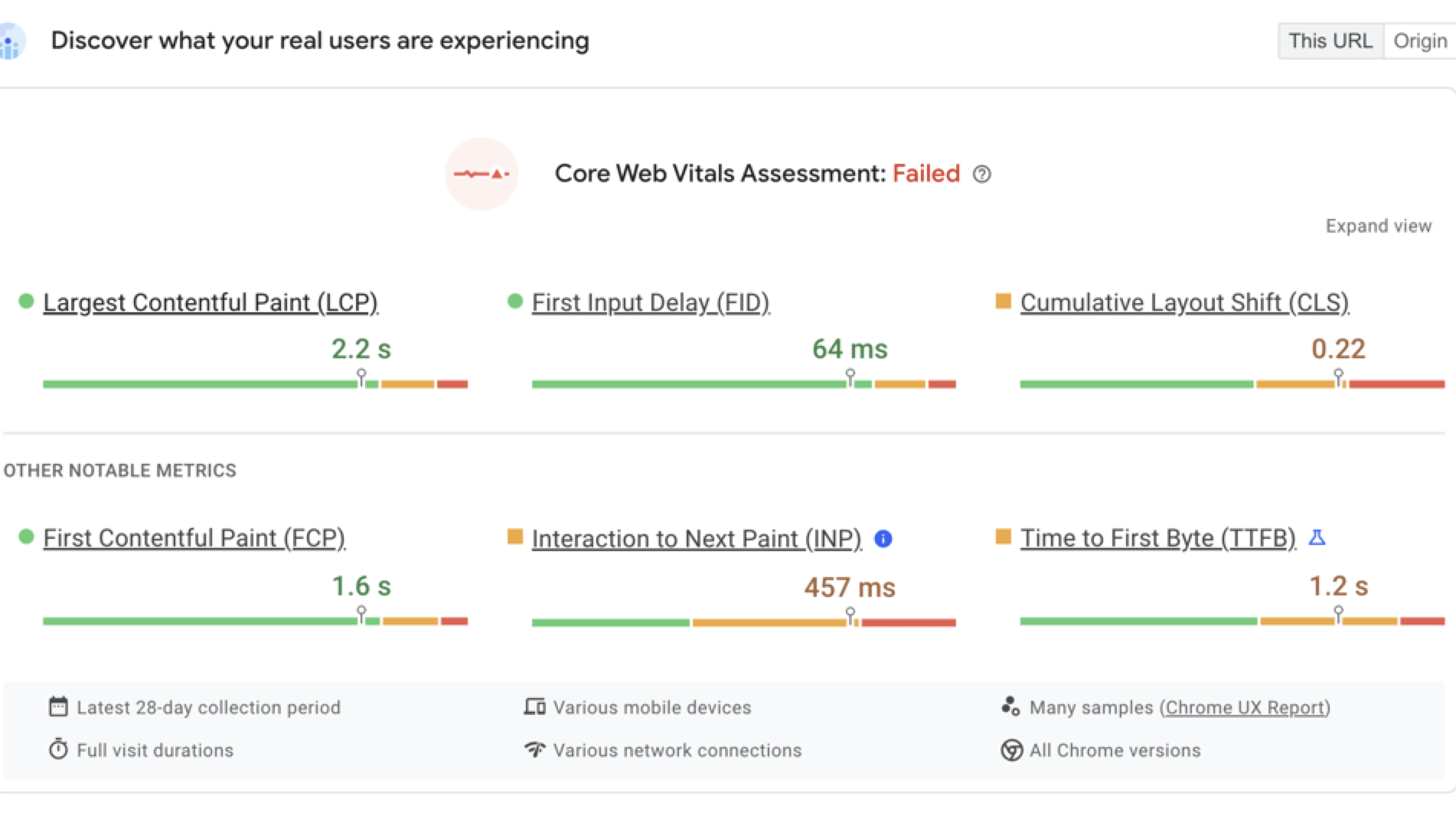
Task: Click the mobile devices icon
Action: click(535, 706)
